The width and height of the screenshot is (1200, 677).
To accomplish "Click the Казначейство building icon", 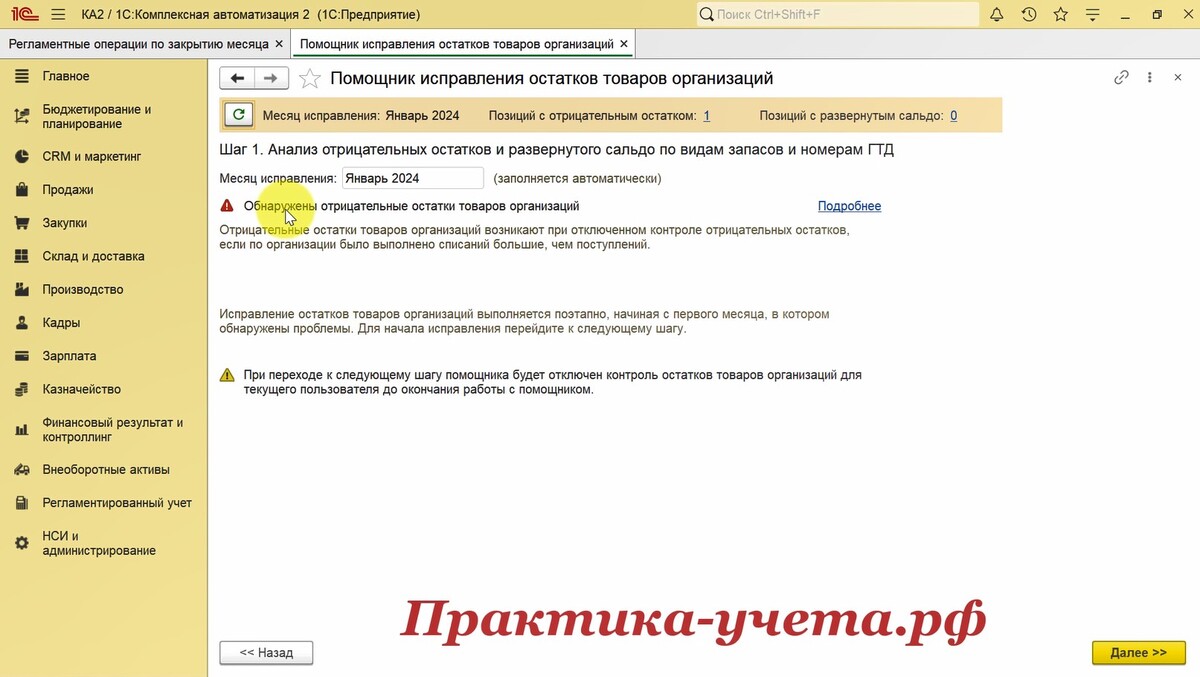I will 21,389.
